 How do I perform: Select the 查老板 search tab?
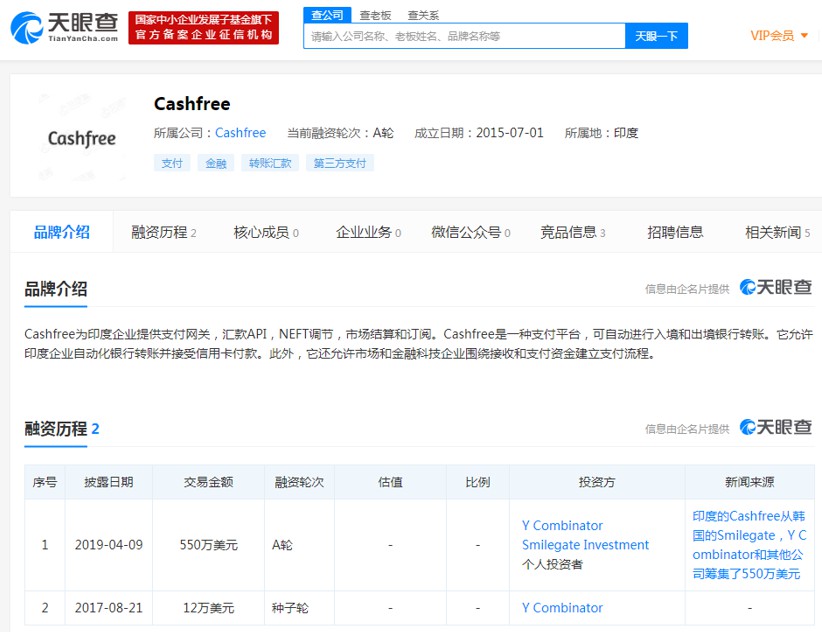pyautogui.click(x=375, y=16)
